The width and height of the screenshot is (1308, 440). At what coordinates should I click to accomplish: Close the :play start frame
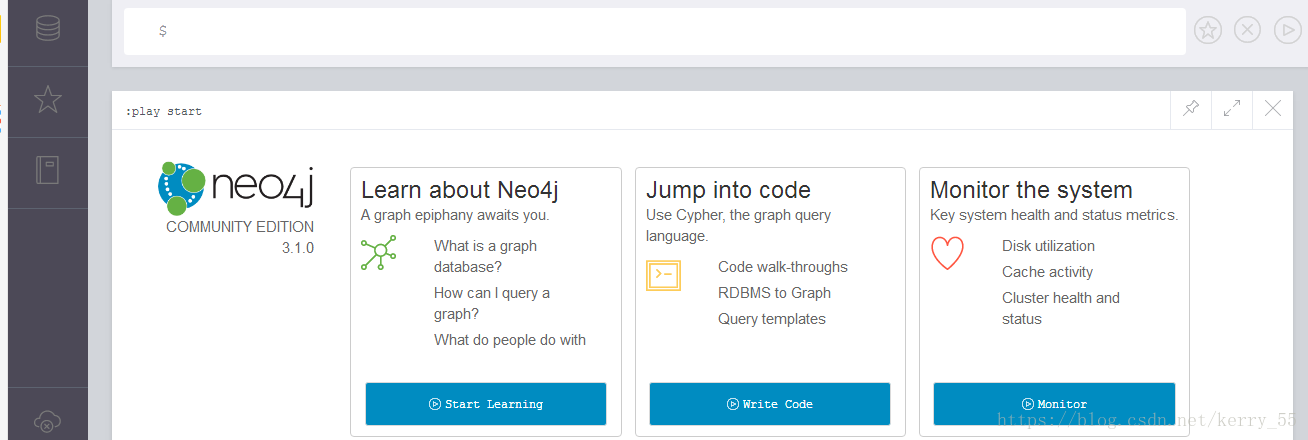(1273, 109)
